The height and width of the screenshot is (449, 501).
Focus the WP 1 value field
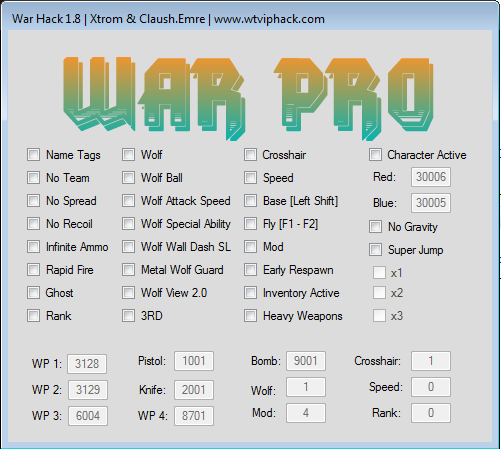click(x=87, y=364)
